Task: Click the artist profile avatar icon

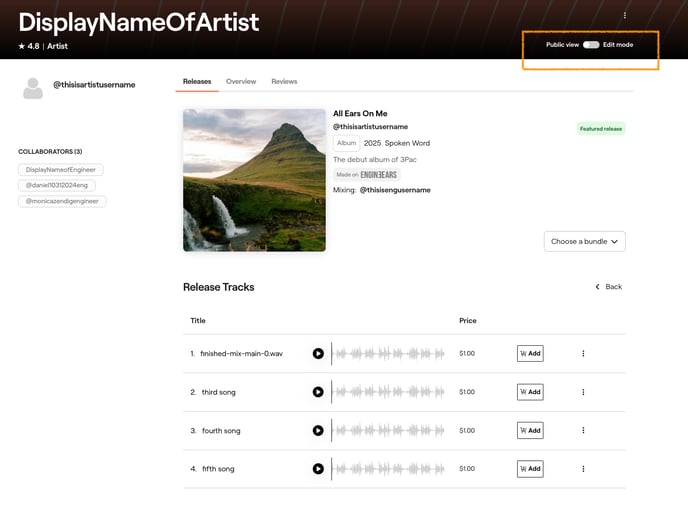Action: [x=33, y=88]
